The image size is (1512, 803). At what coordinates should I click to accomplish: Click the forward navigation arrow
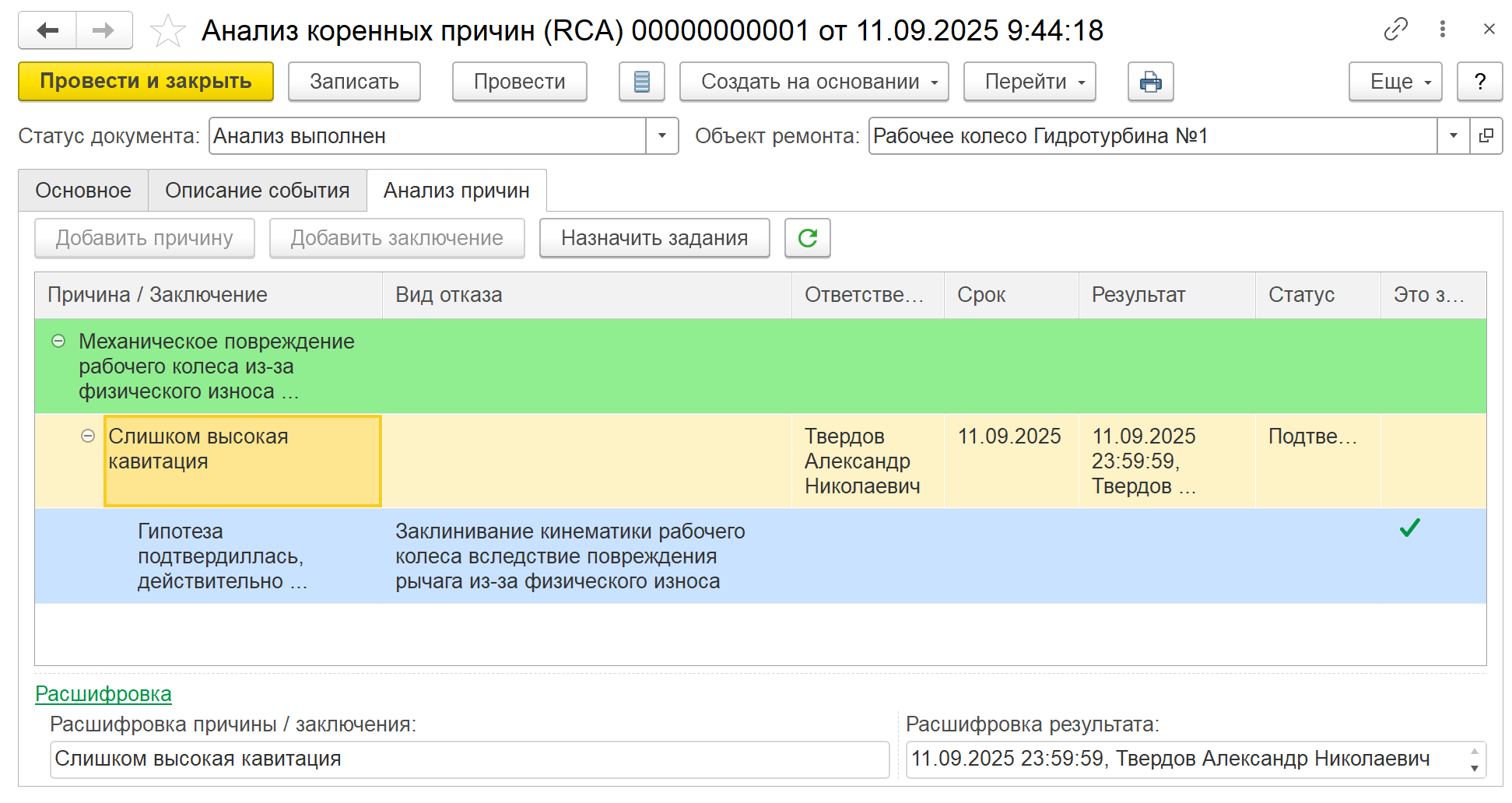pos(103,30)
